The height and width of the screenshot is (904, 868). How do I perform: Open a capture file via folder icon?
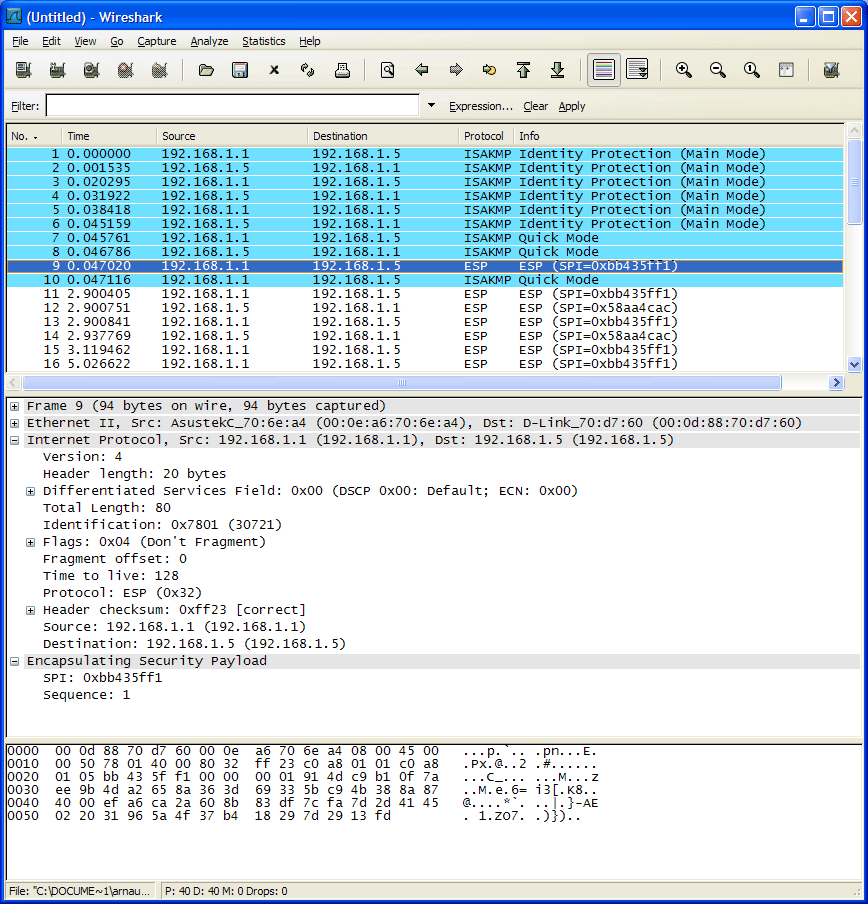pos(206,70)
